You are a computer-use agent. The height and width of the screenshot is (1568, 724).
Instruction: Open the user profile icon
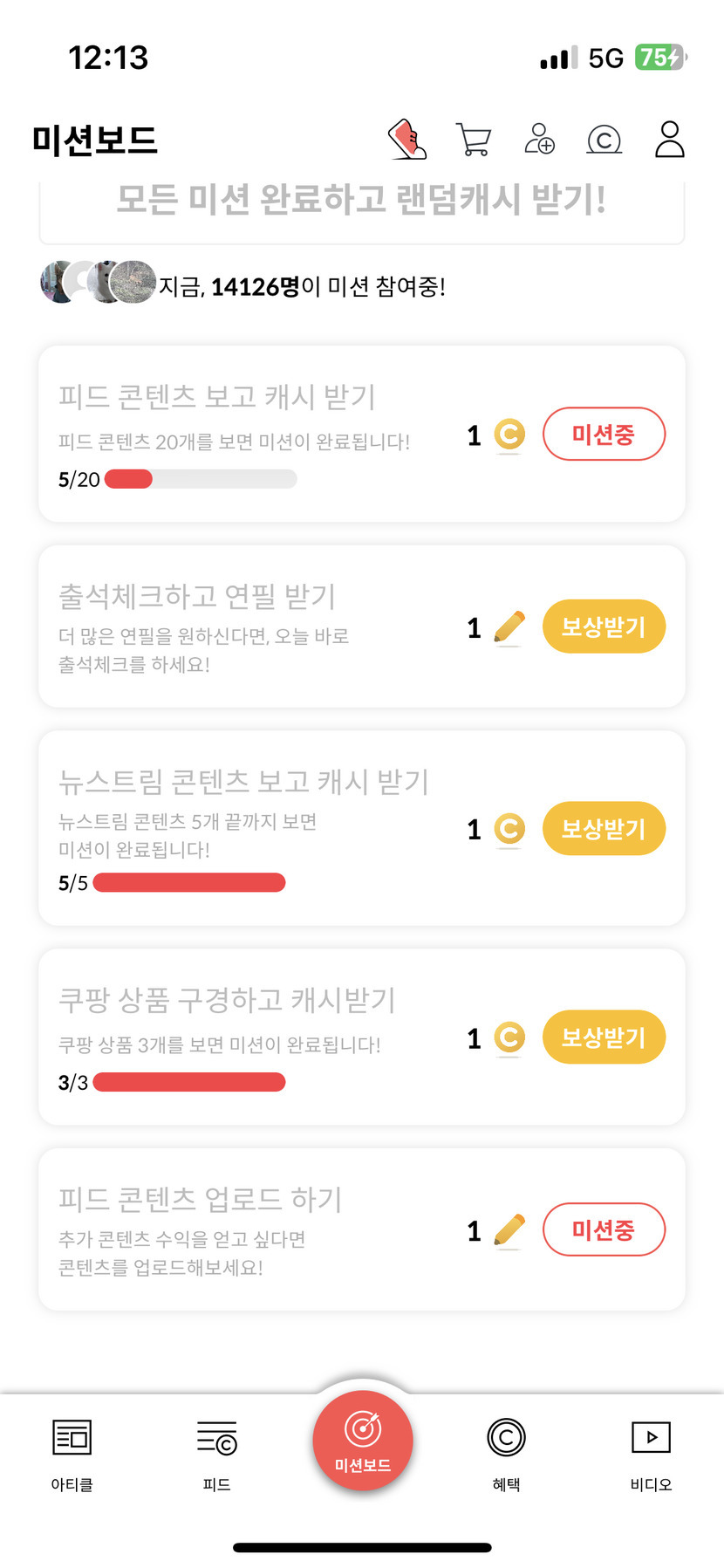669,140
